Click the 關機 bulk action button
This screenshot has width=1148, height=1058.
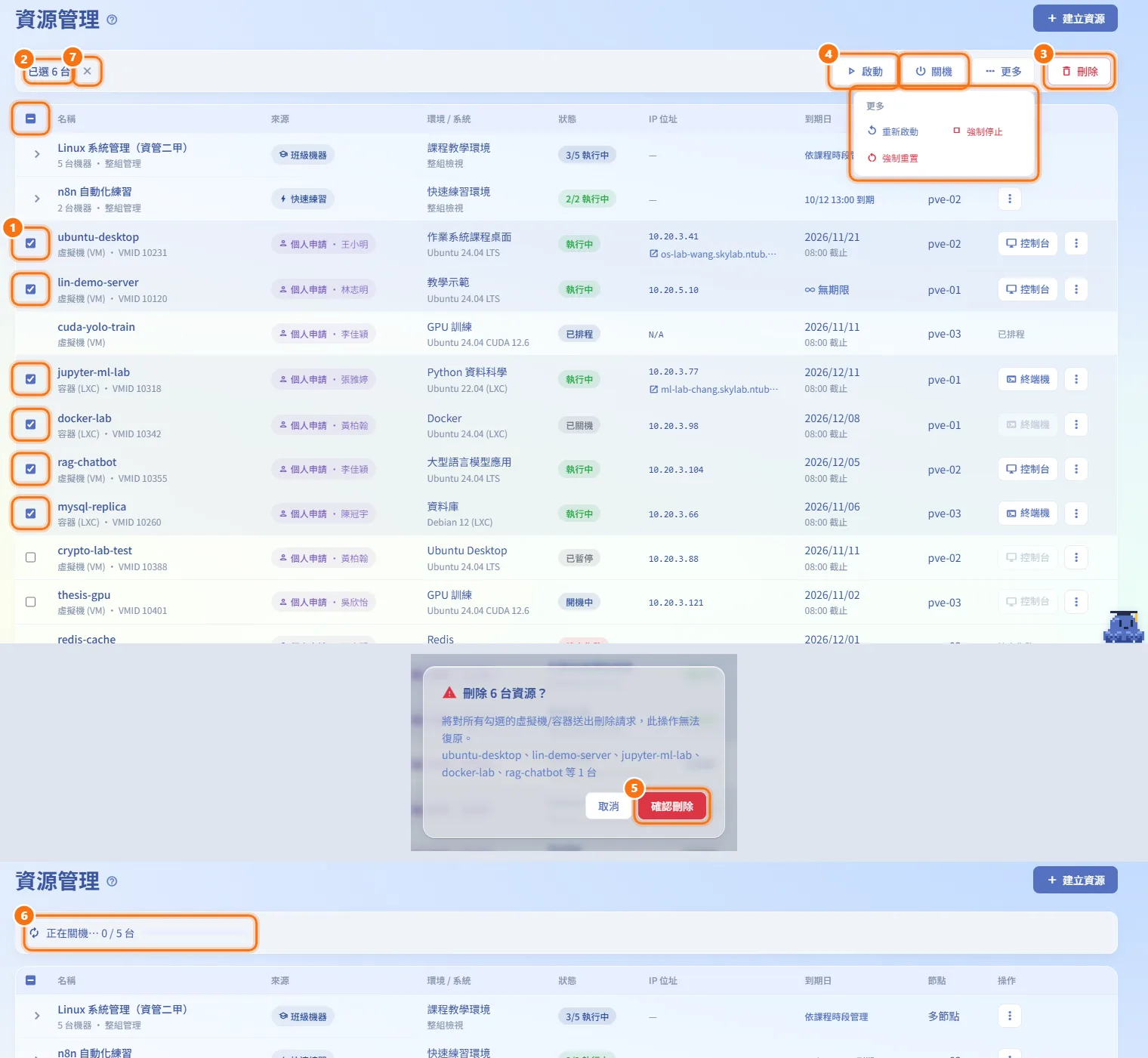click(x=934, y=71)
